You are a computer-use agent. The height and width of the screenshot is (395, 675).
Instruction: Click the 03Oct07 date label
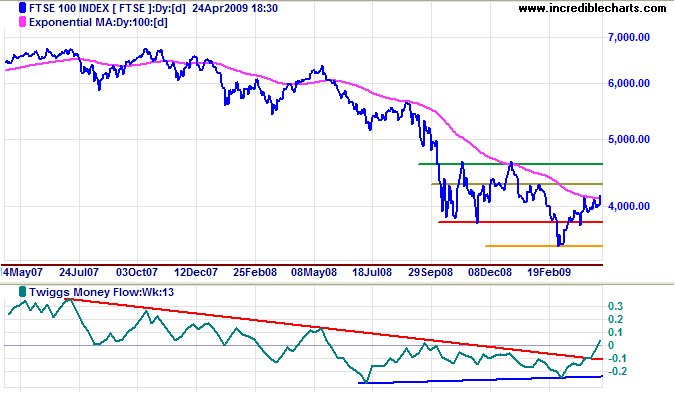[x=137, y=272]
